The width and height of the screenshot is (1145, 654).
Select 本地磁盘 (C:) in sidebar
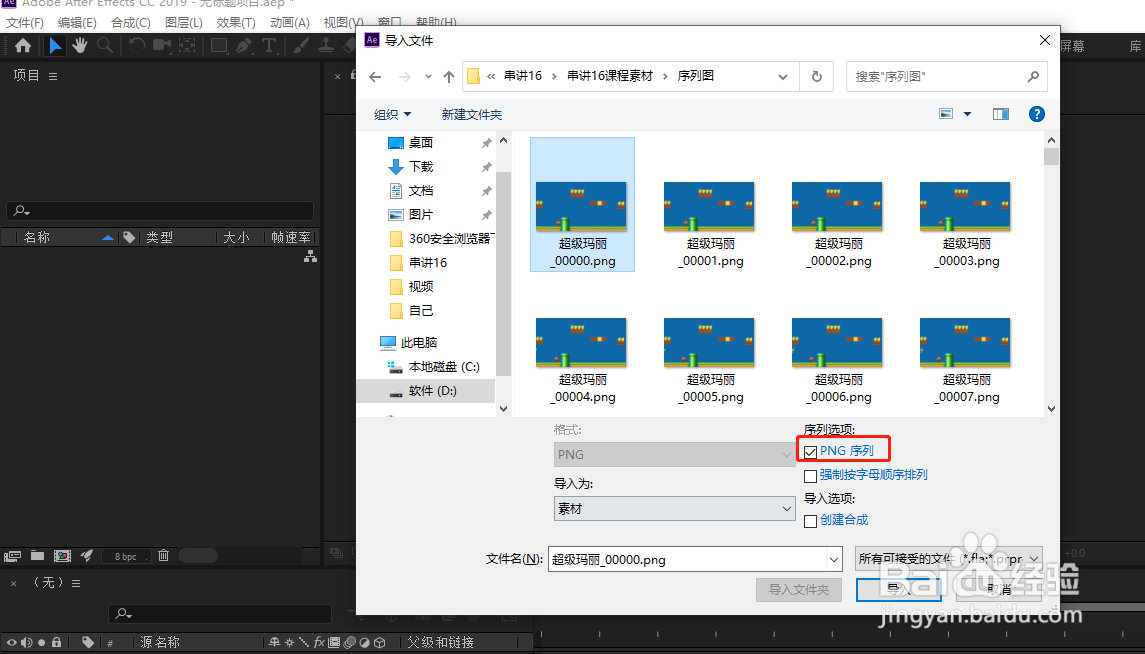pyautogui.click(x=444, y=367)
